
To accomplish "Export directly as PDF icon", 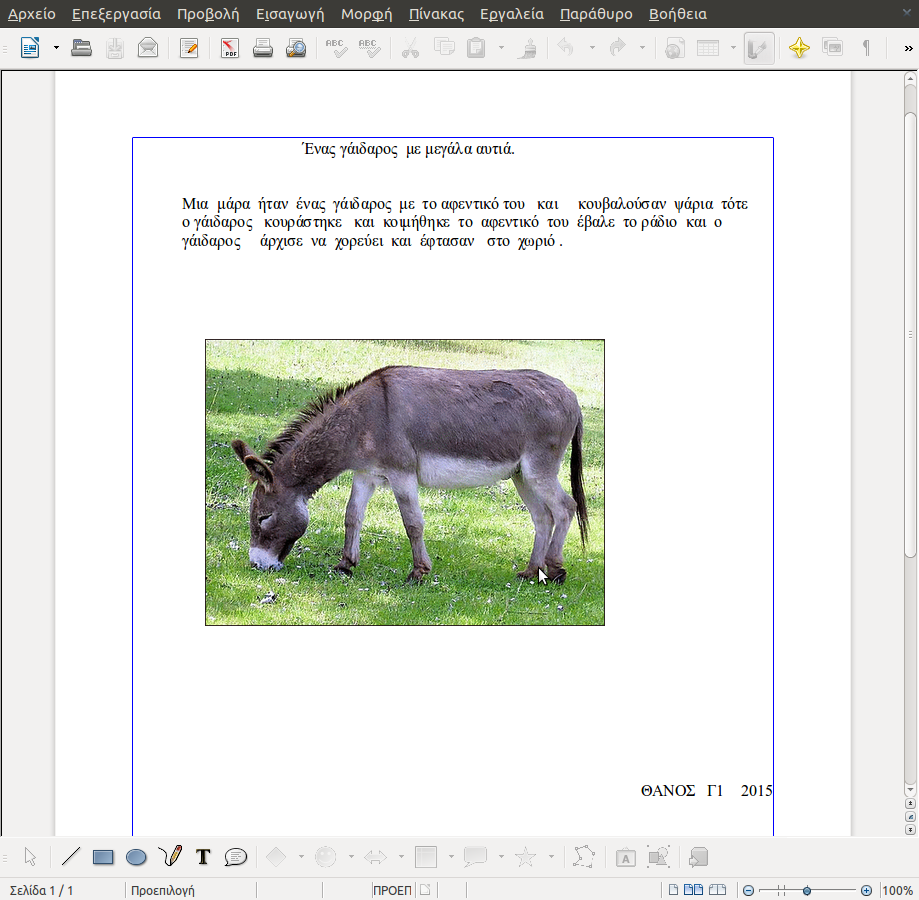I will 230,47.
